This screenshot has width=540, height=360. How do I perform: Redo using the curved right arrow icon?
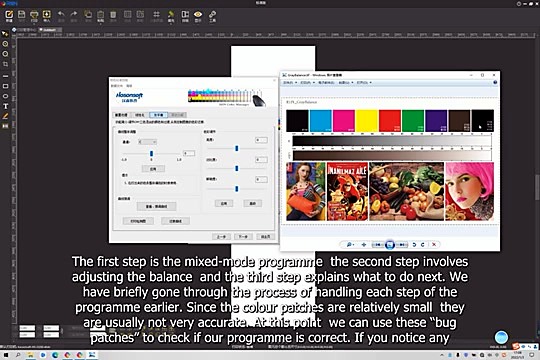[73, 15]
